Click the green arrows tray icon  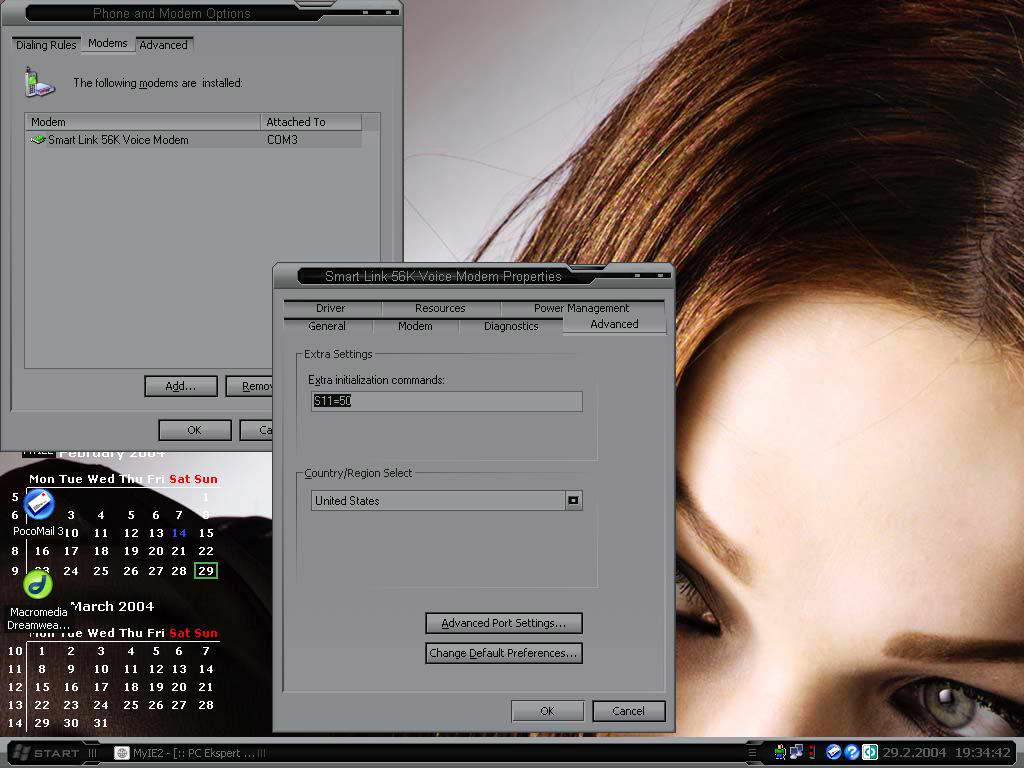click(870, 752)
